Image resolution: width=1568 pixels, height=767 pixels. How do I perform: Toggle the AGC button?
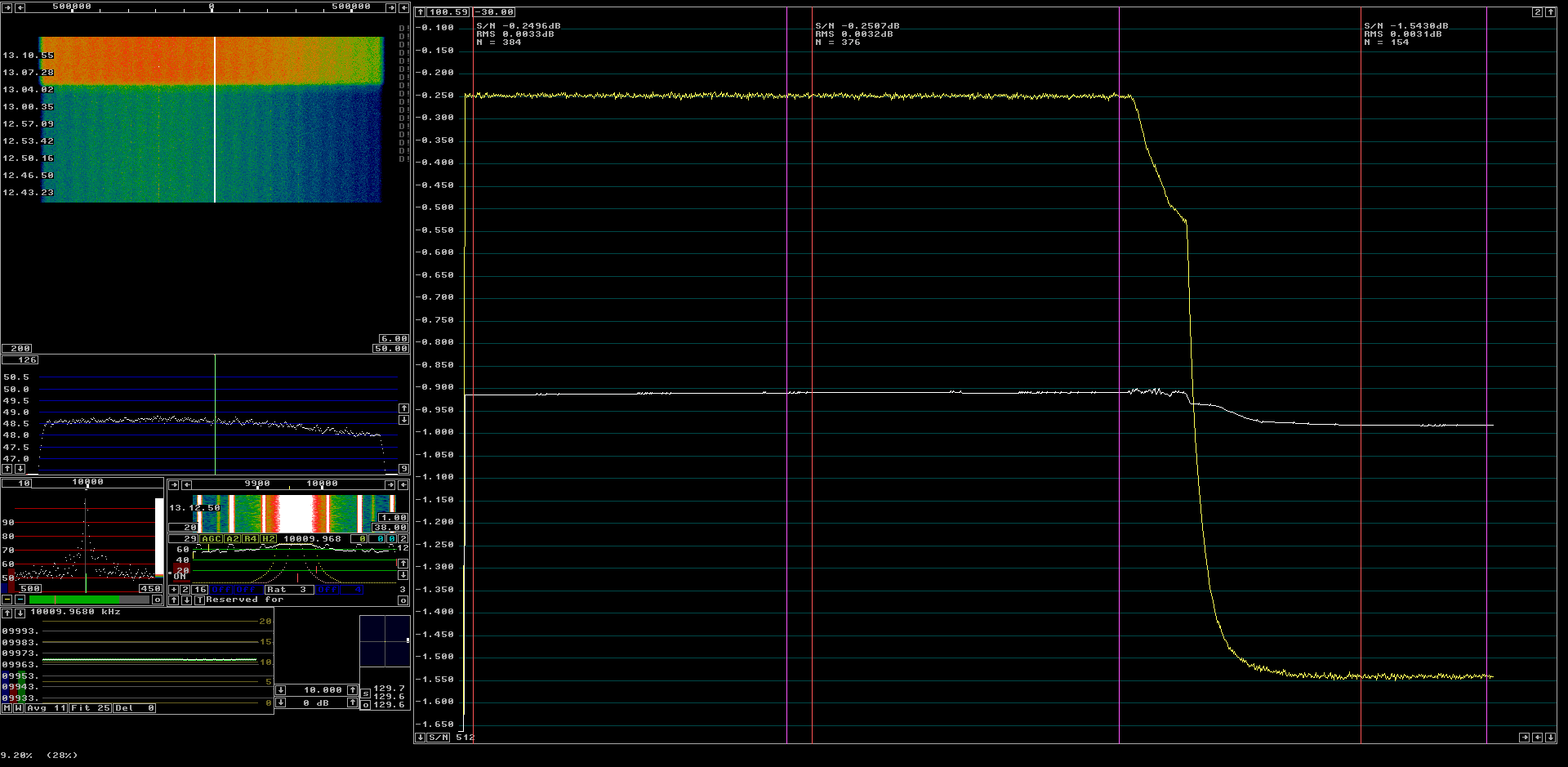click(212, 539)
